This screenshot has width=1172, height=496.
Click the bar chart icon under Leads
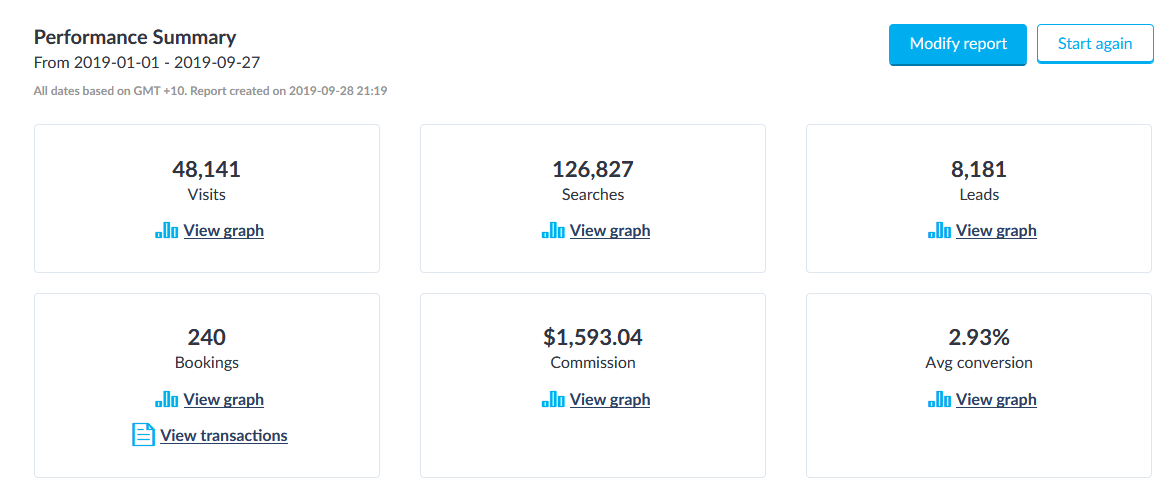(939, 231)
